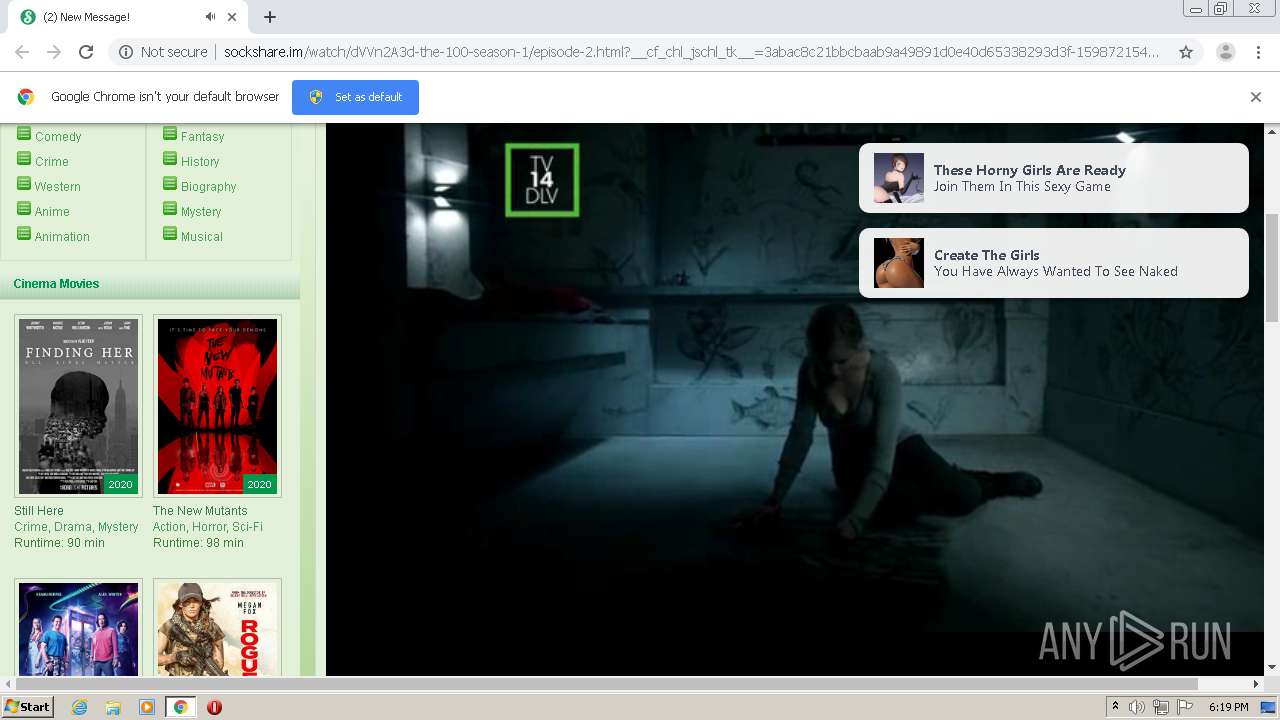
Task: Open the Cinema Movies heading
Action: [56, 284]
